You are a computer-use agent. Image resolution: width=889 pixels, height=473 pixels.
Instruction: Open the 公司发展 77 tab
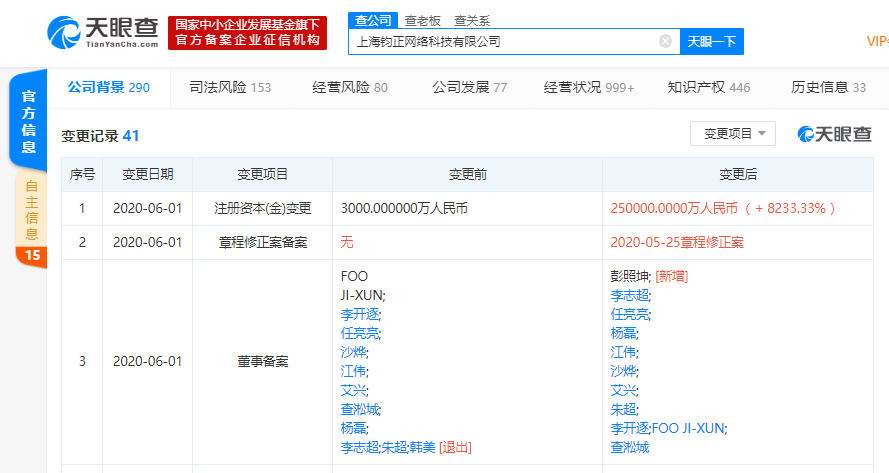tap(469, 87)
